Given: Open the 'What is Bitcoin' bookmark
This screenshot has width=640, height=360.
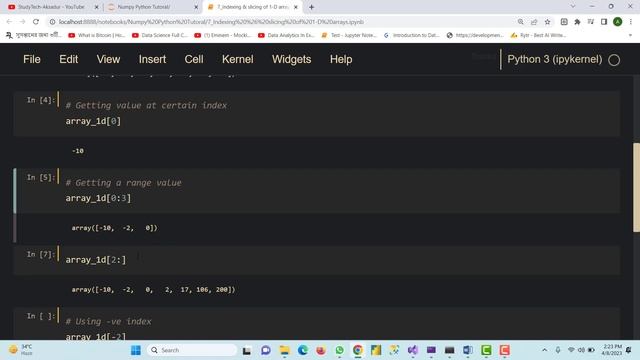Looking at the screenshot, I should (x=97, y=36).
